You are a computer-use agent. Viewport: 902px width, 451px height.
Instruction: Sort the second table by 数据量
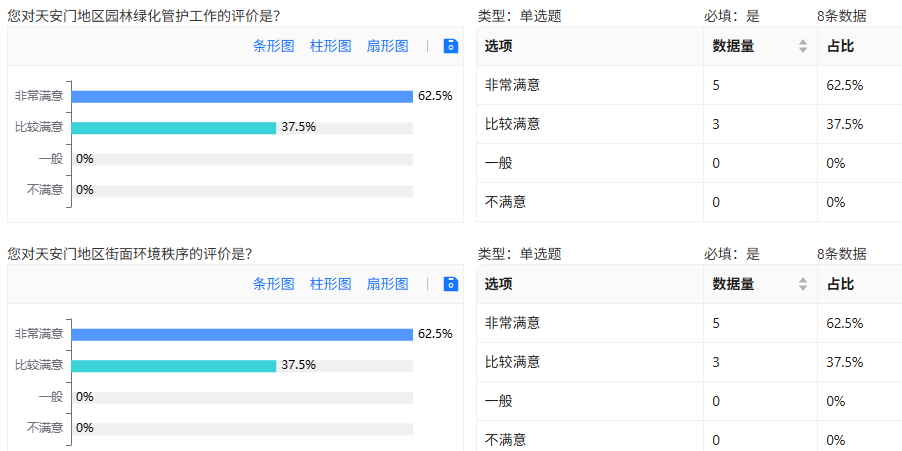tap(803, 284)
